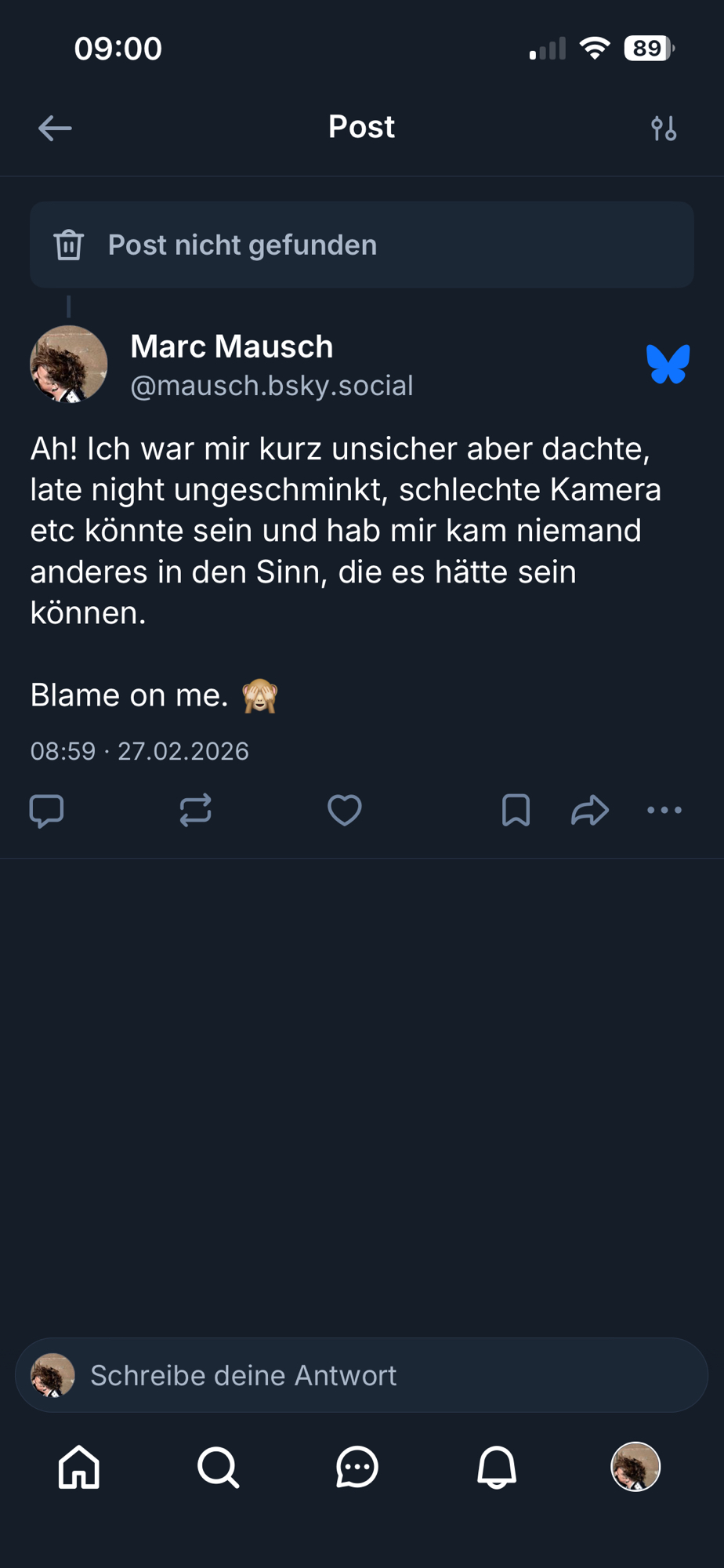
Task: Repost this post via arrows icon
Action: (x=195, y=811)
